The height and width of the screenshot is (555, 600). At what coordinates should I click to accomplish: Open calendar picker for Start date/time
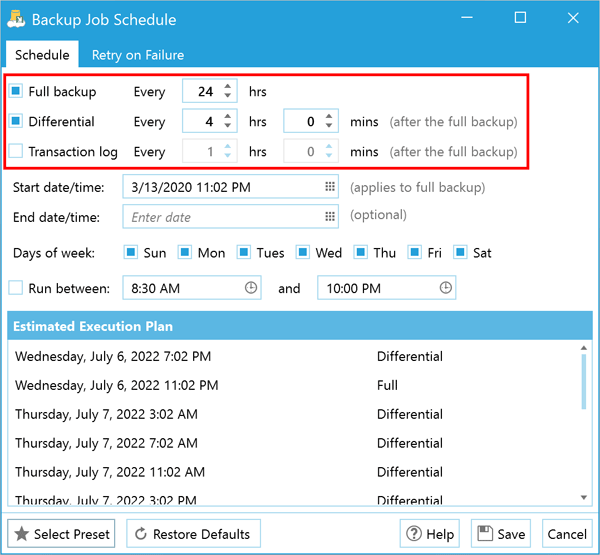click(330, 187)
